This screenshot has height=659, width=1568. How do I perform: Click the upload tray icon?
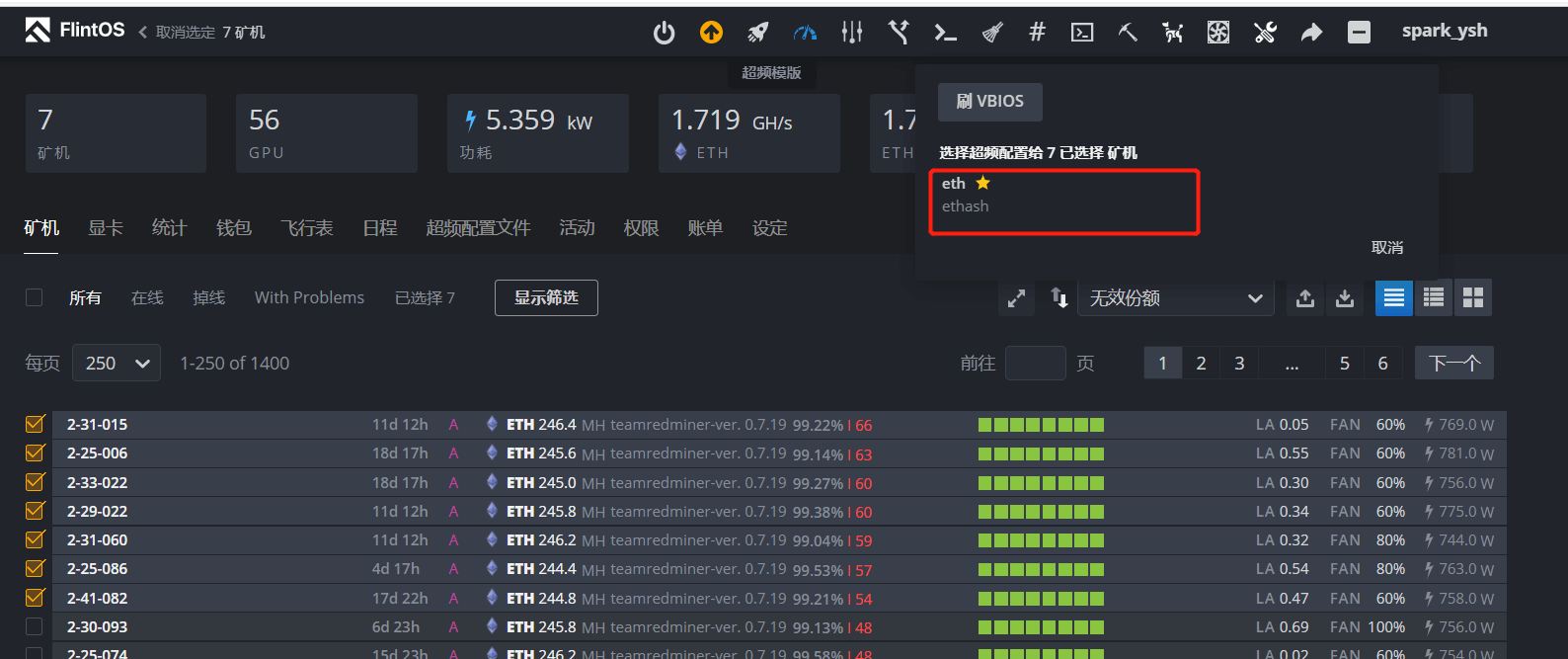click(1305, 297)
